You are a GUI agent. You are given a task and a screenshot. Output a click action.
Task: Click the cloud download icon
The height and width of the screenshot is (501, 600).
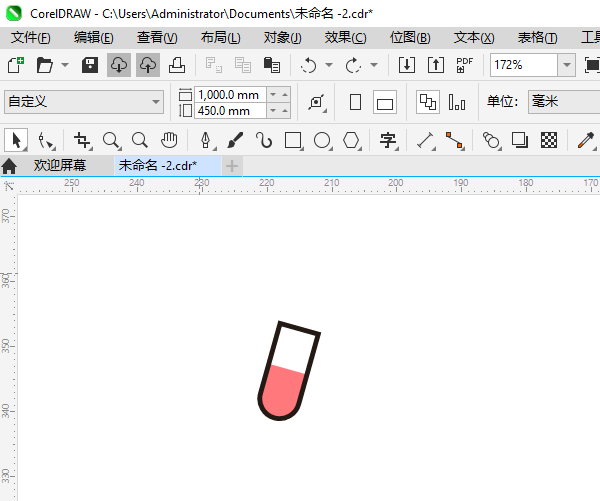pyautogui.click(x=119, y=65)
